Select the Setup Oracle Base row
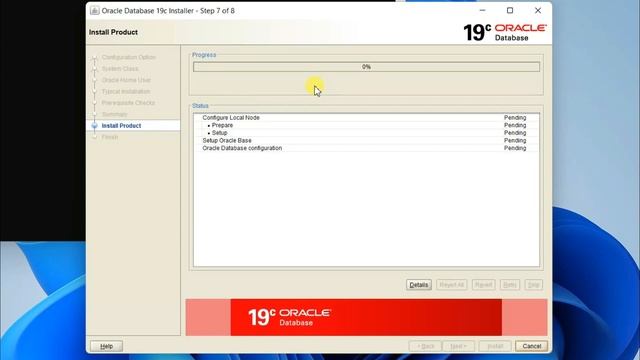This screenshot has height=360, width=640. click(366, 140)
